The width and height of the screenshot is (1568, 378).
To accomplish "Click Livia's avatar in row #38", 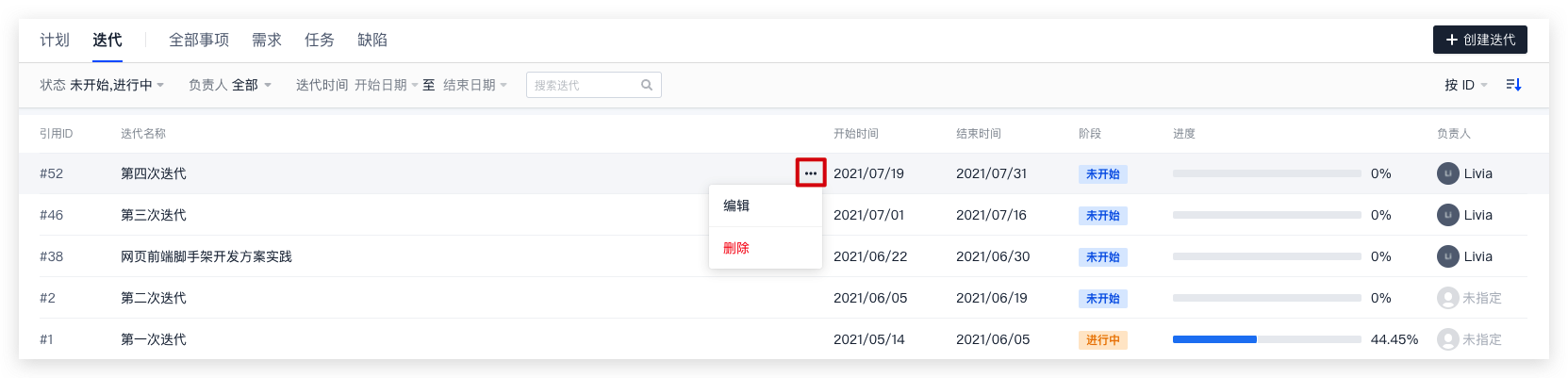I will coord(1448,256).
